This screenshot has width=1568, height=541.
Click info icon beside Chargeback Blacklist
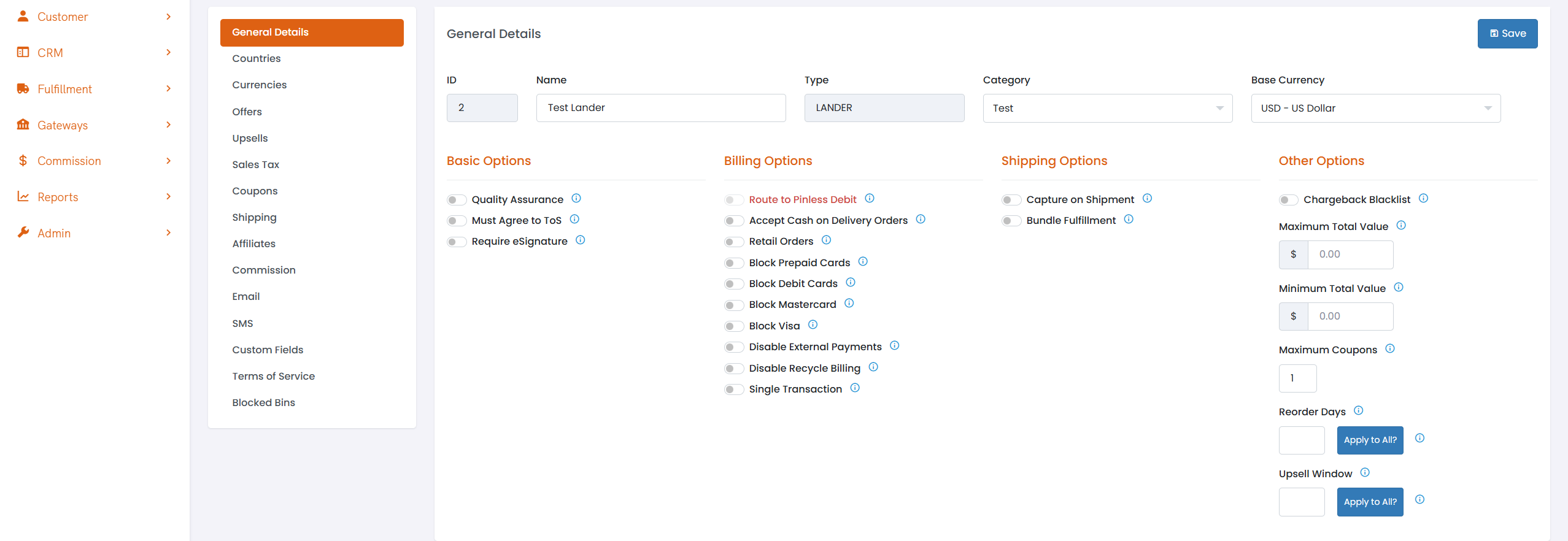[x=1423, y=199]
